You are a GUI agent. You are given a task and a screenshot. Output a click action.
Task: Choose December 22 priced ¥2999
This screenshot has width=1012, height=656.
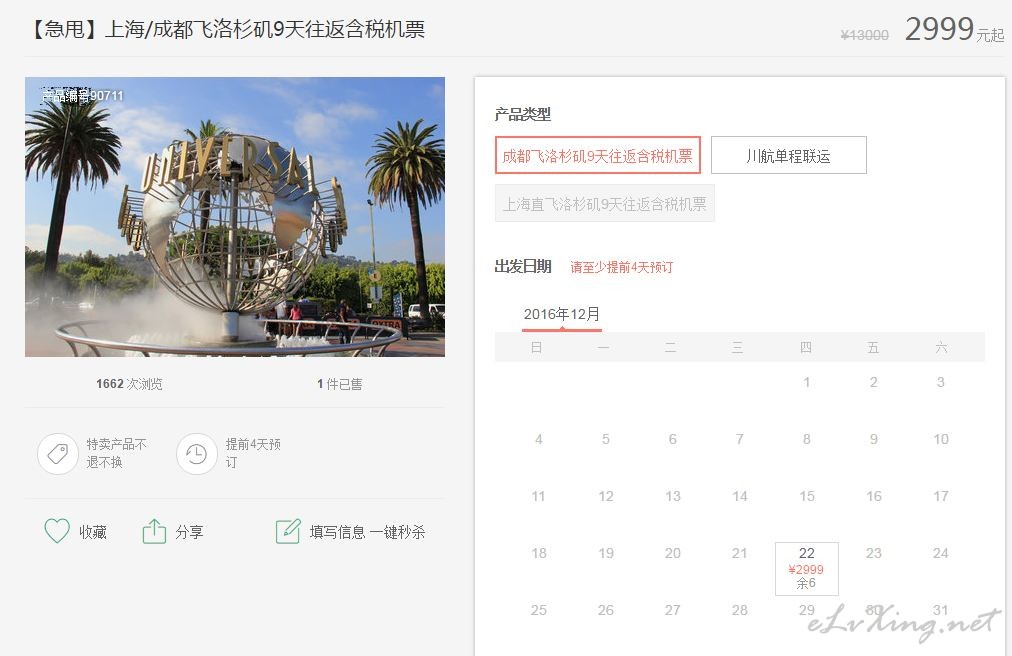807,568
